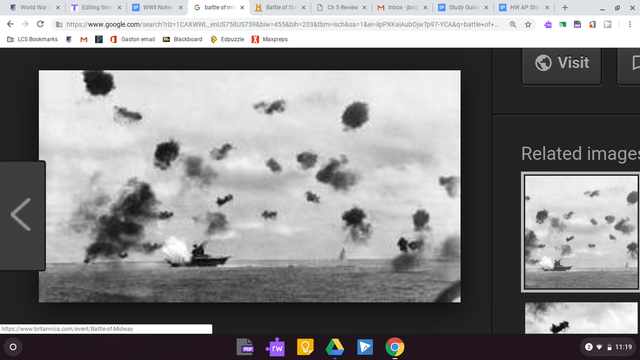Open the Edpuzzle bookmark

coord(227,40)
